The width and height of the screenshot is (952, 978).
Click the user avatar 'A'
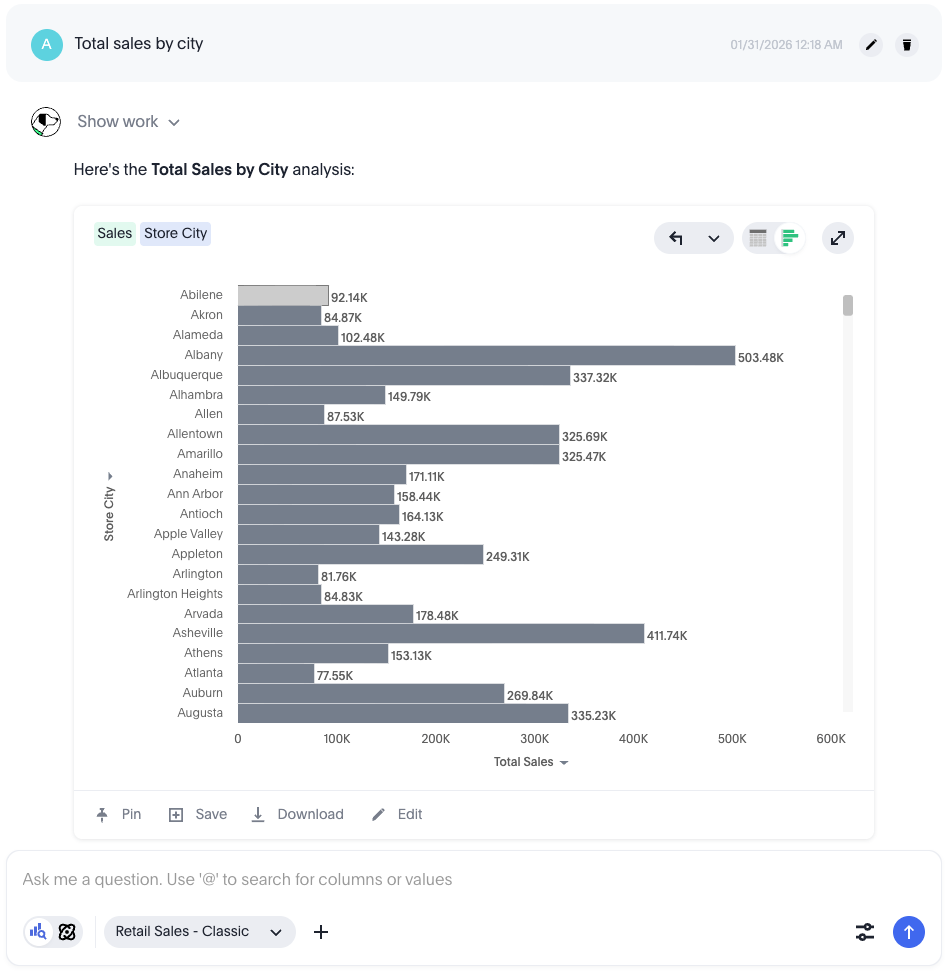(47, 45)
